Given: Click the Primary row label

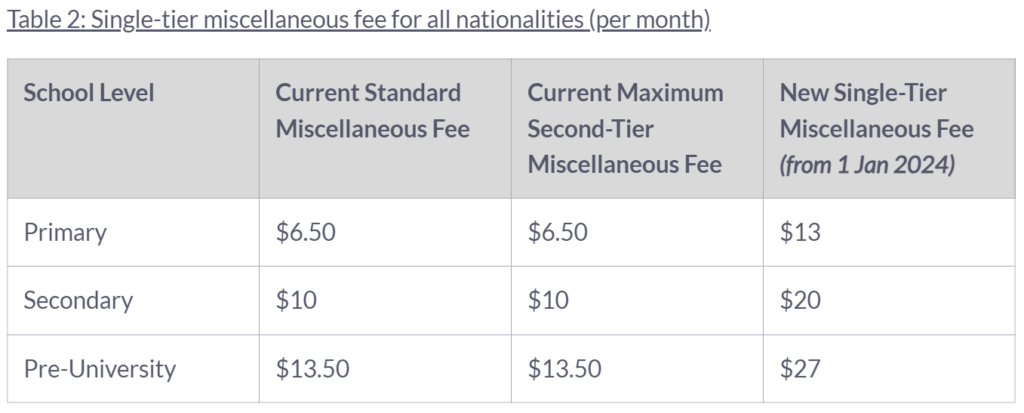Looking at the screenshot, I should point(65,233).
